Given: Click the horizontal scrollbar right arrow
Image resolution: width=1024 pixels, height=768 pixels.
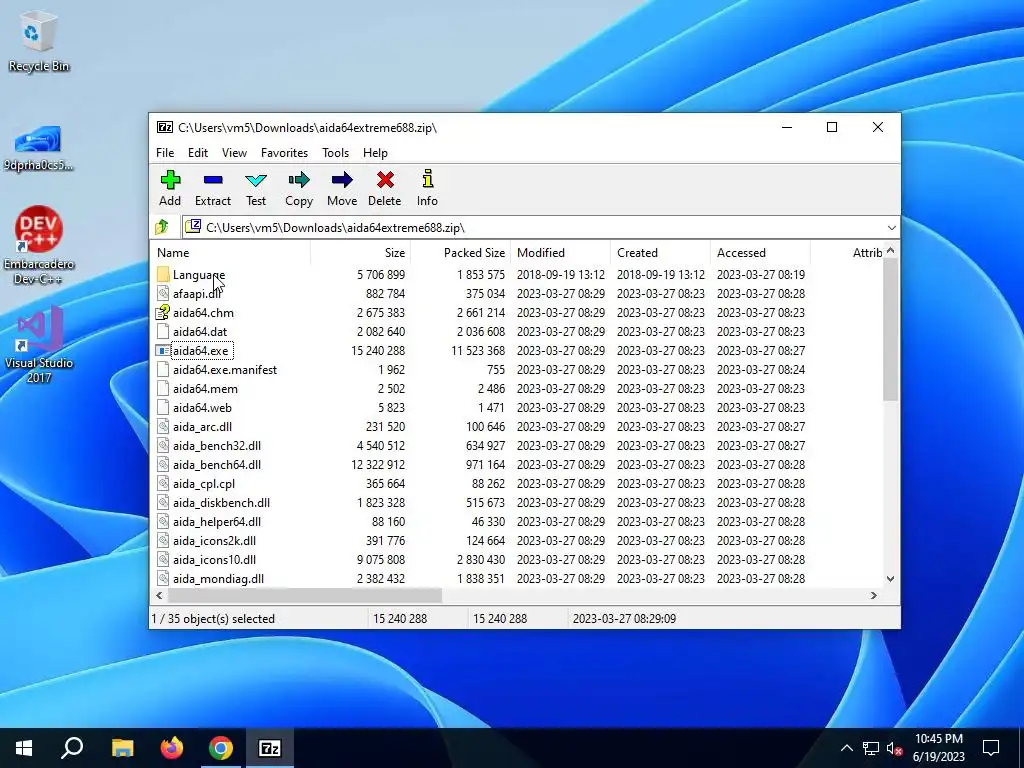Looking at the screenshot, I should pyautogui.click(x=874, y=596).
